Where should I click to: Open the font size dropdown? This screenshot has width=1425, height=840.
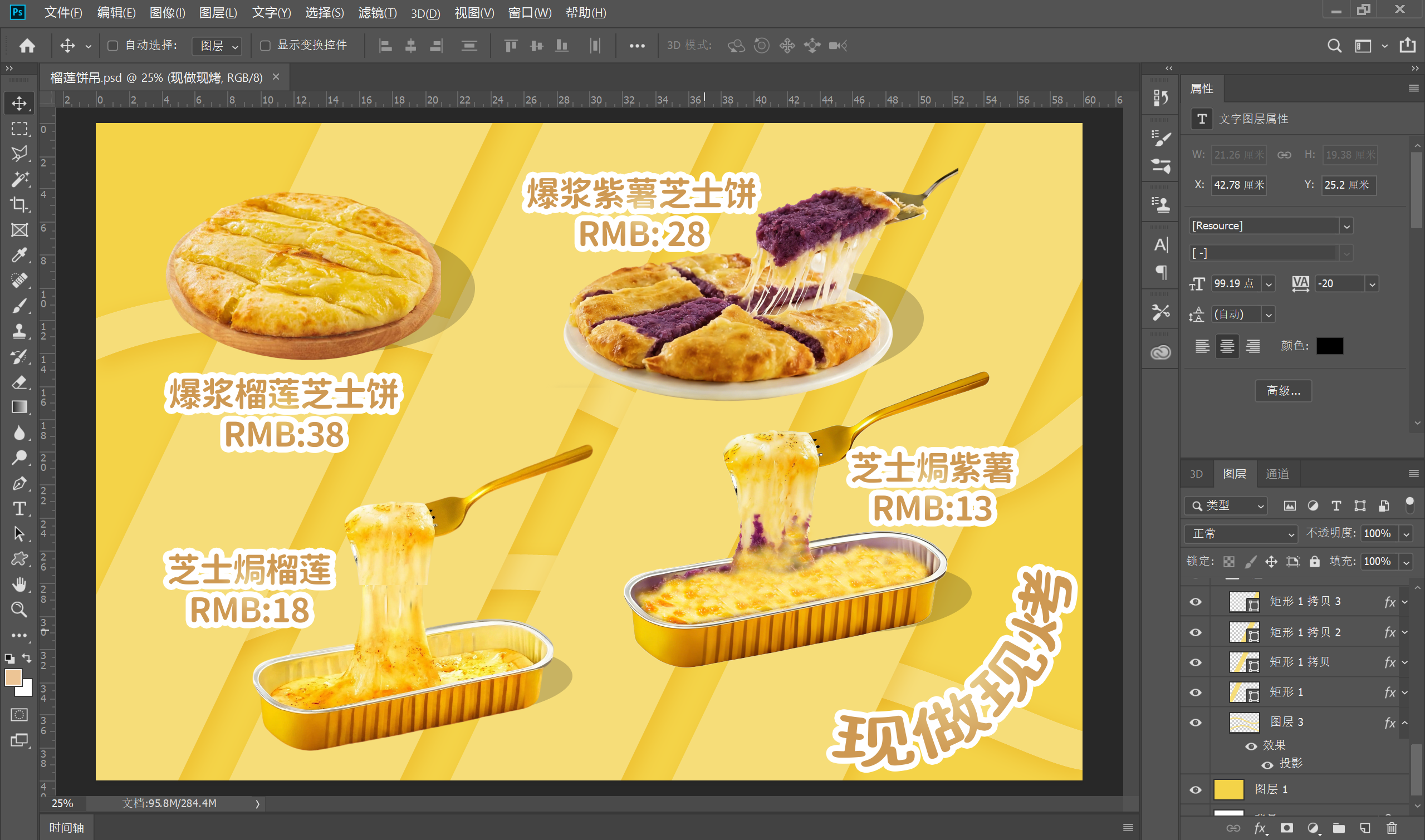pyautogui.click(x=1269, y=284)
